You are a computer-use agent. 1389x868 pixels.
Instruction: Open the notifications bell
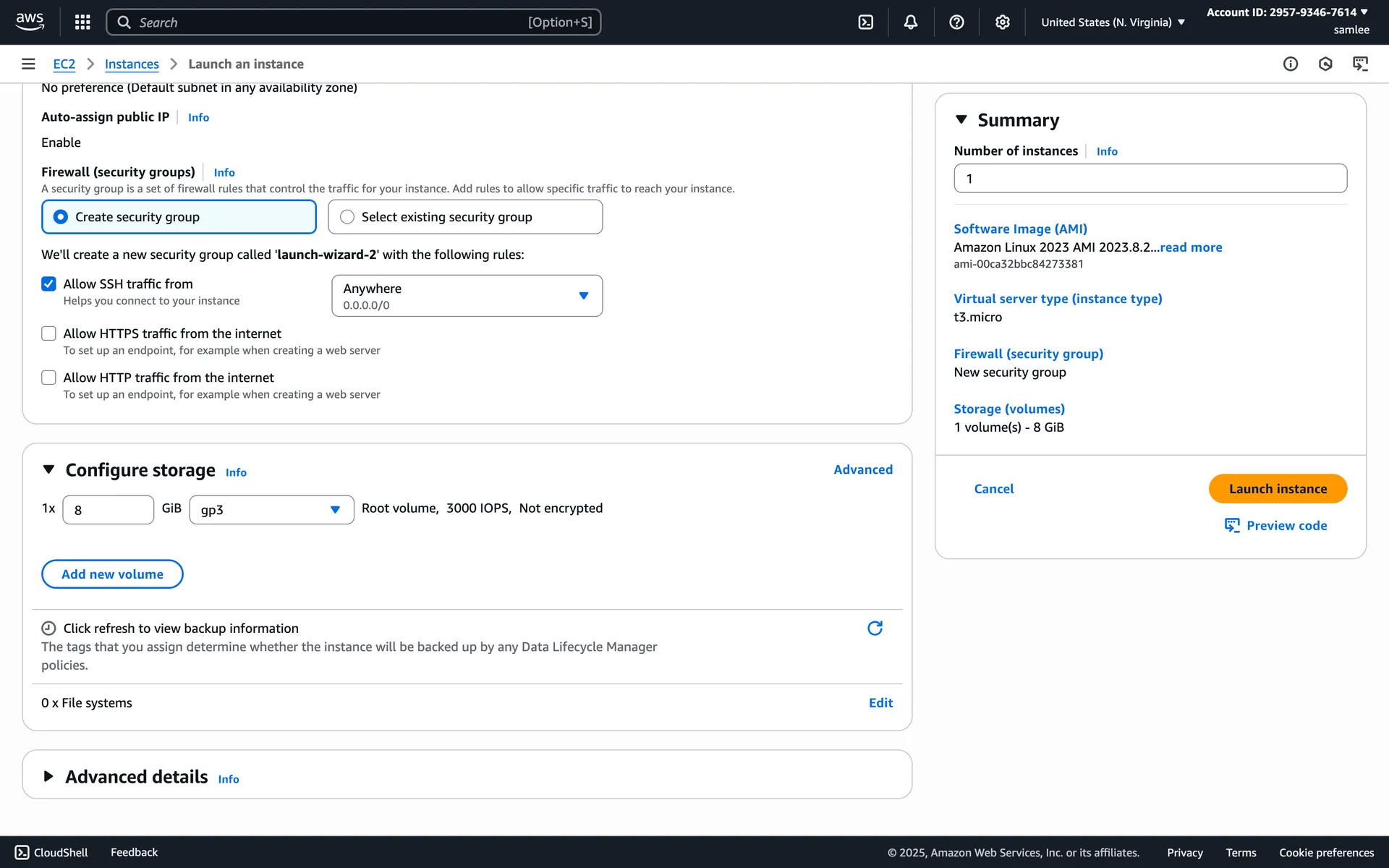coord(911,22)
